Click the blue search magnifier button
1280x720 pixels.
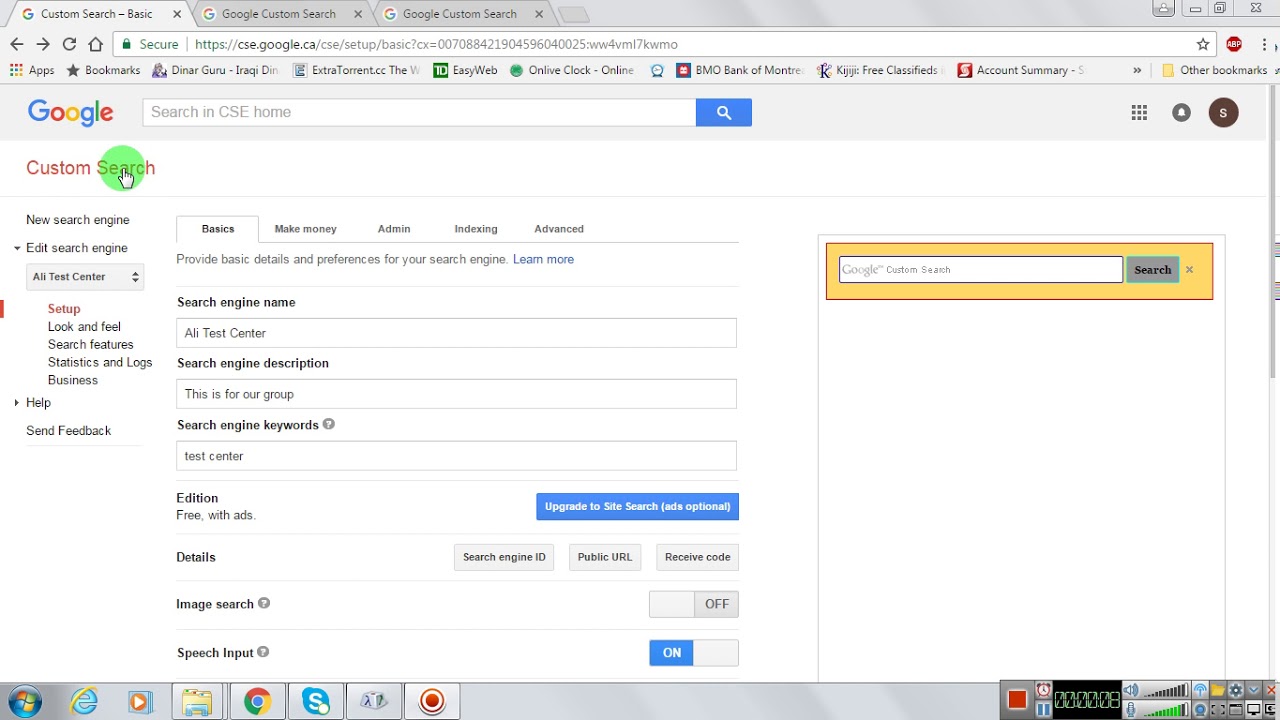pos(724,112)
